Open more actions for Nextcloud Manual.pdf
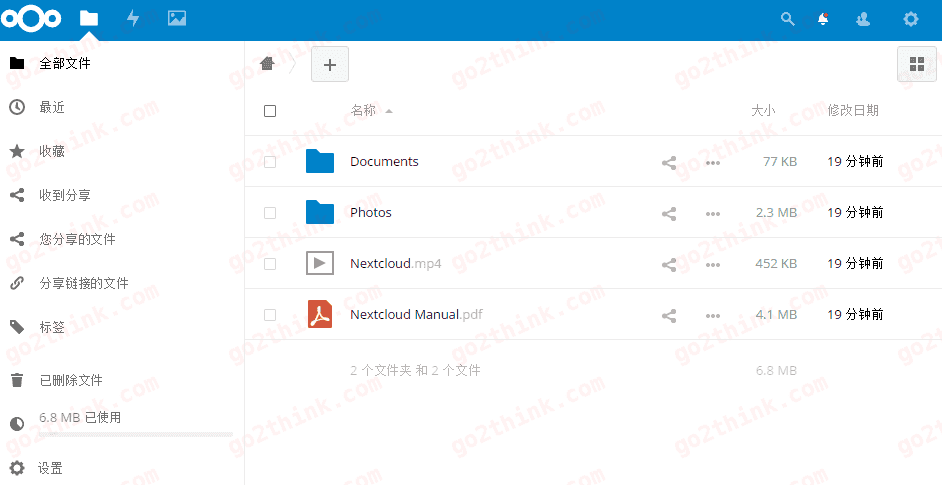The height and width of the screenshot is (485, 942). pyautogui.click(x=713, y=316)
